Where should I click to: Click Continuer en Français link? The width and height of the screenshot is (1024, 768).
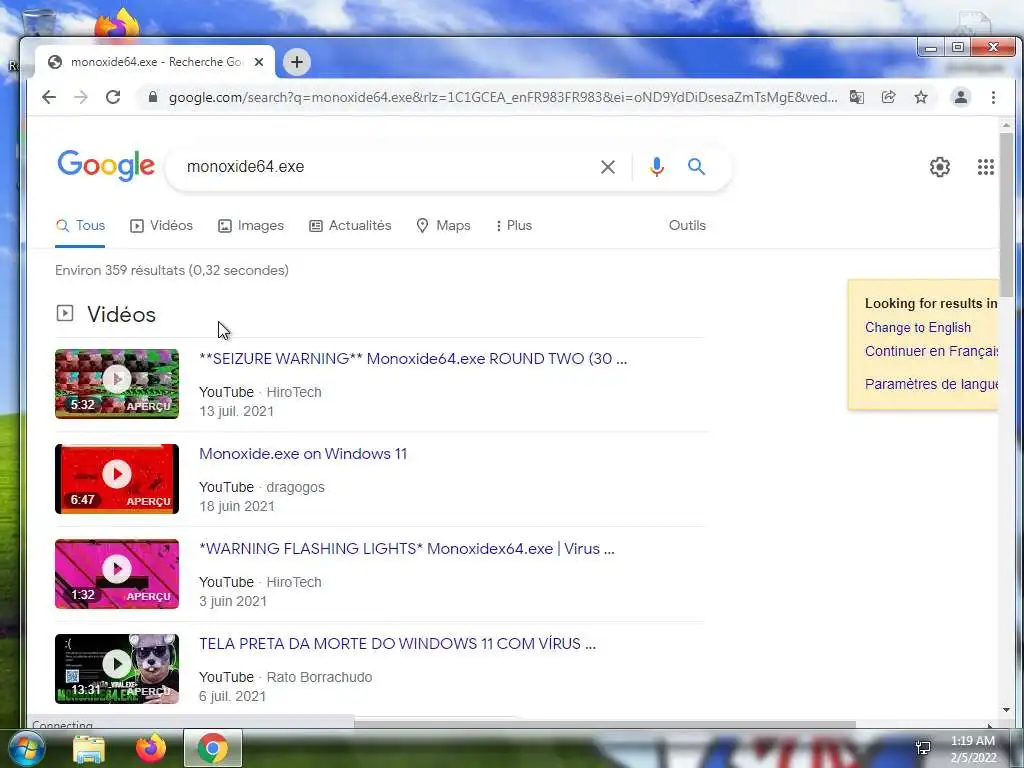pyautogui.click(x=931, y=351)
